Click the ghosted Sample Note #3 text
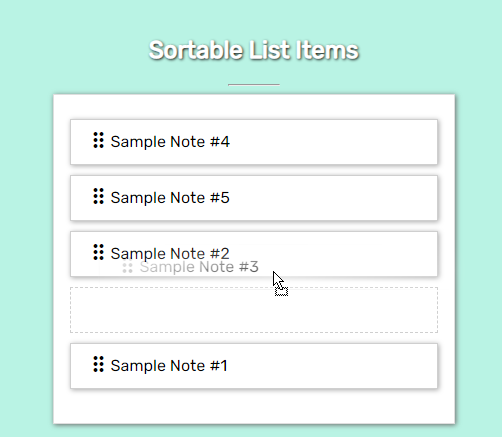Viewport: 502px width, 437px height. 199,267
